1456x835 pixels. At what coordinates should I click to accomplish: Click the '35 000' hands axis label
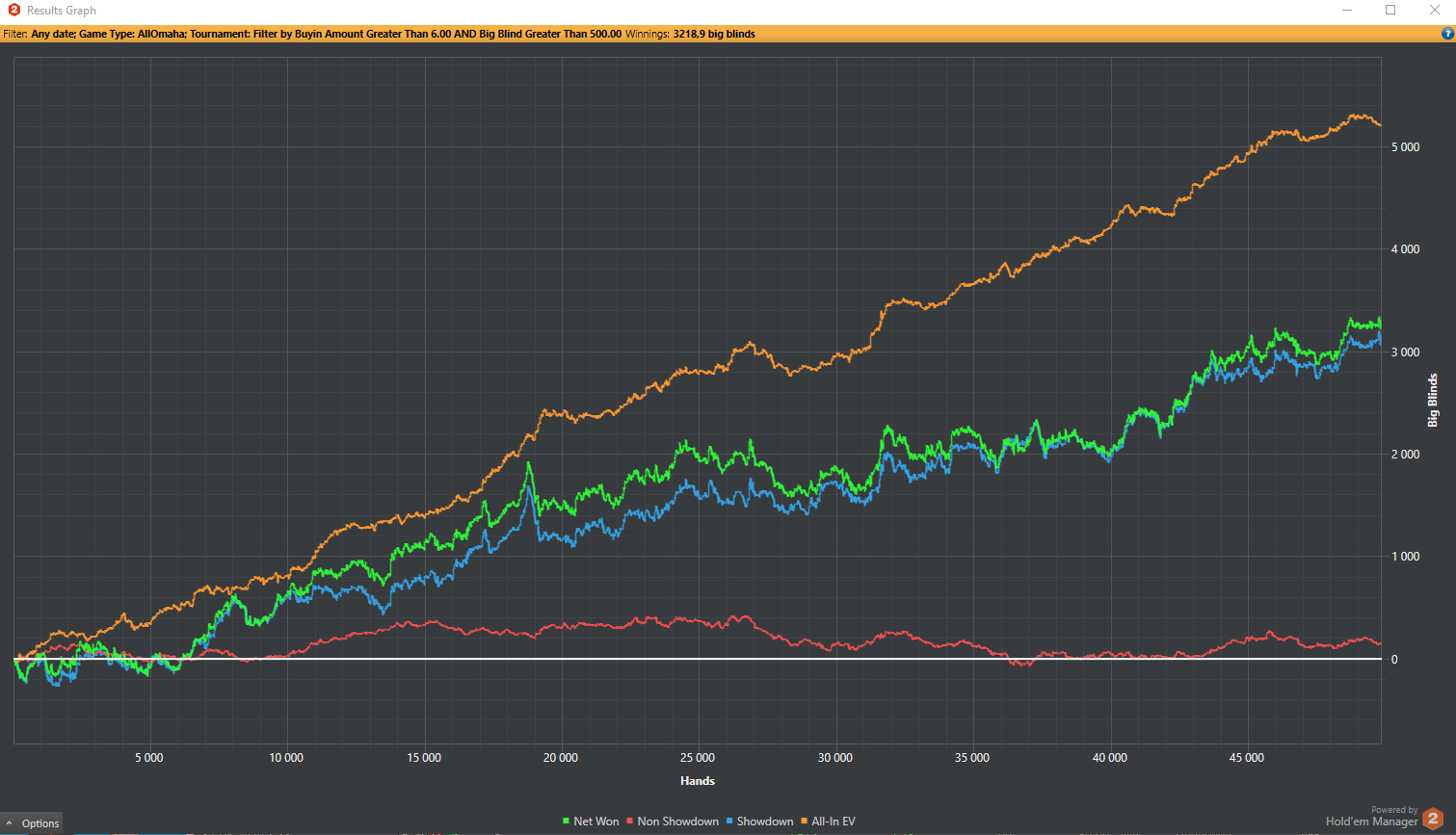tap(972, 758)
